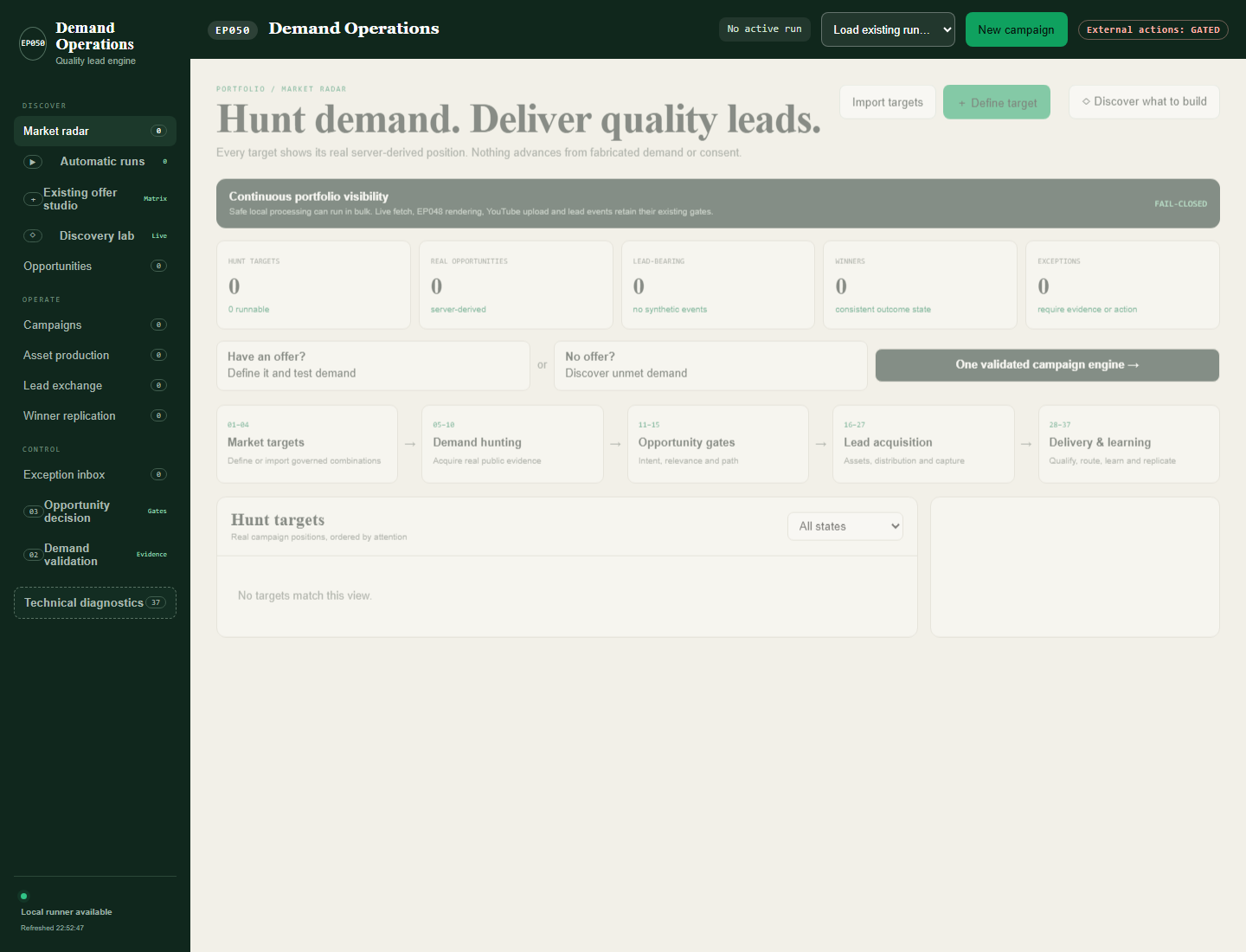
Task: Click the diamond icon beside Discovery lab
Action: click(x=33, y=235)
